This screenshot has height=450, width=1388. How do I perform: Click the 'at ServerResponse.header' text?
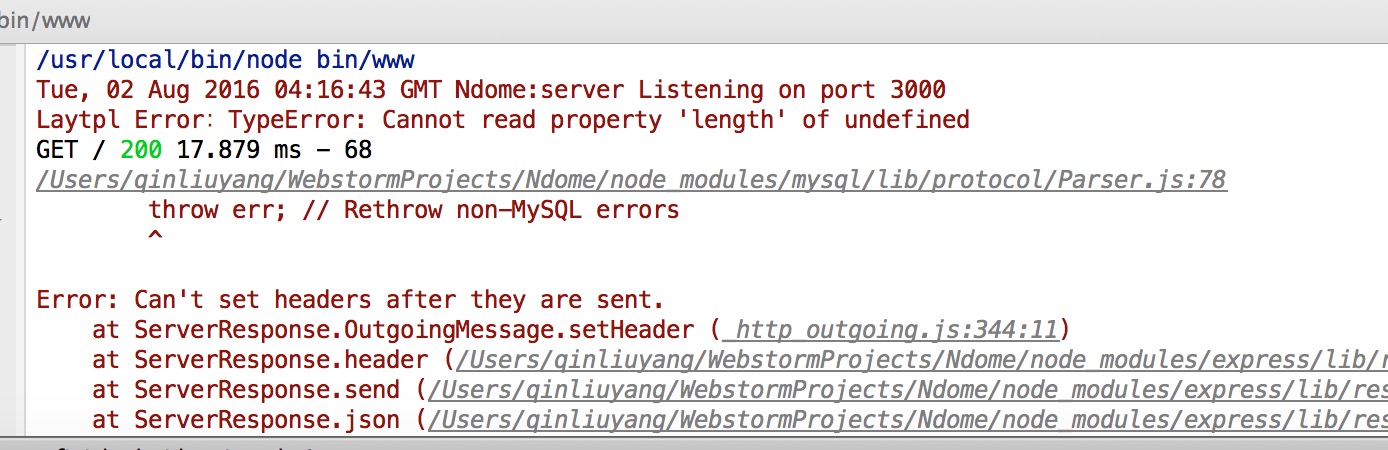click(260, 360)
